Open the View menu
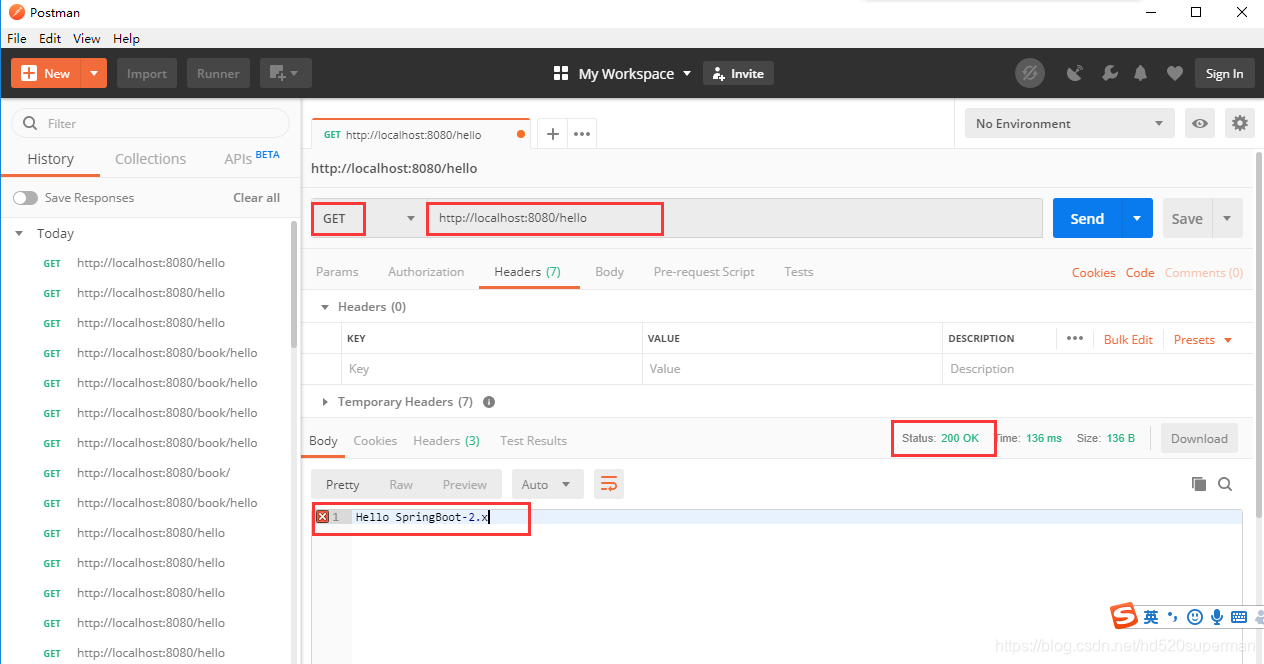This screenshot has width=1264, height=664. click(86, 38)
